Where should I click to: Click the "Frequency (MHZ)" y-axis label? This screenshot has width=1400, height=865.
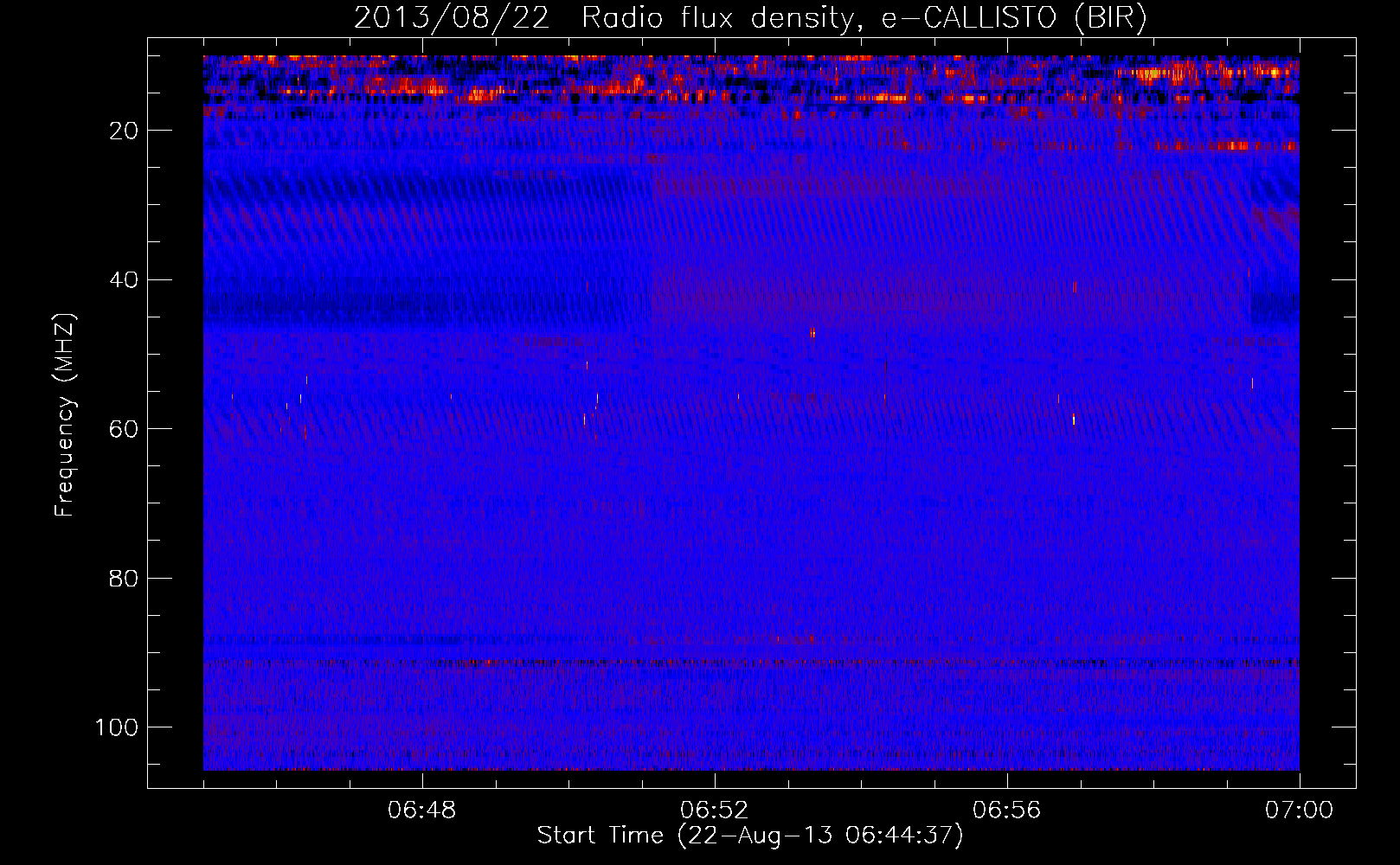(65, 415)
